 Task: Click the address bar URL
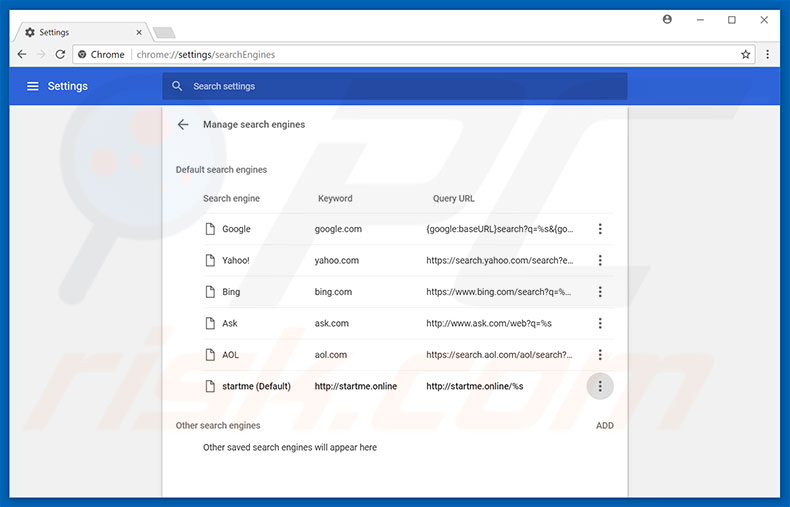click(x=206, y=54)
